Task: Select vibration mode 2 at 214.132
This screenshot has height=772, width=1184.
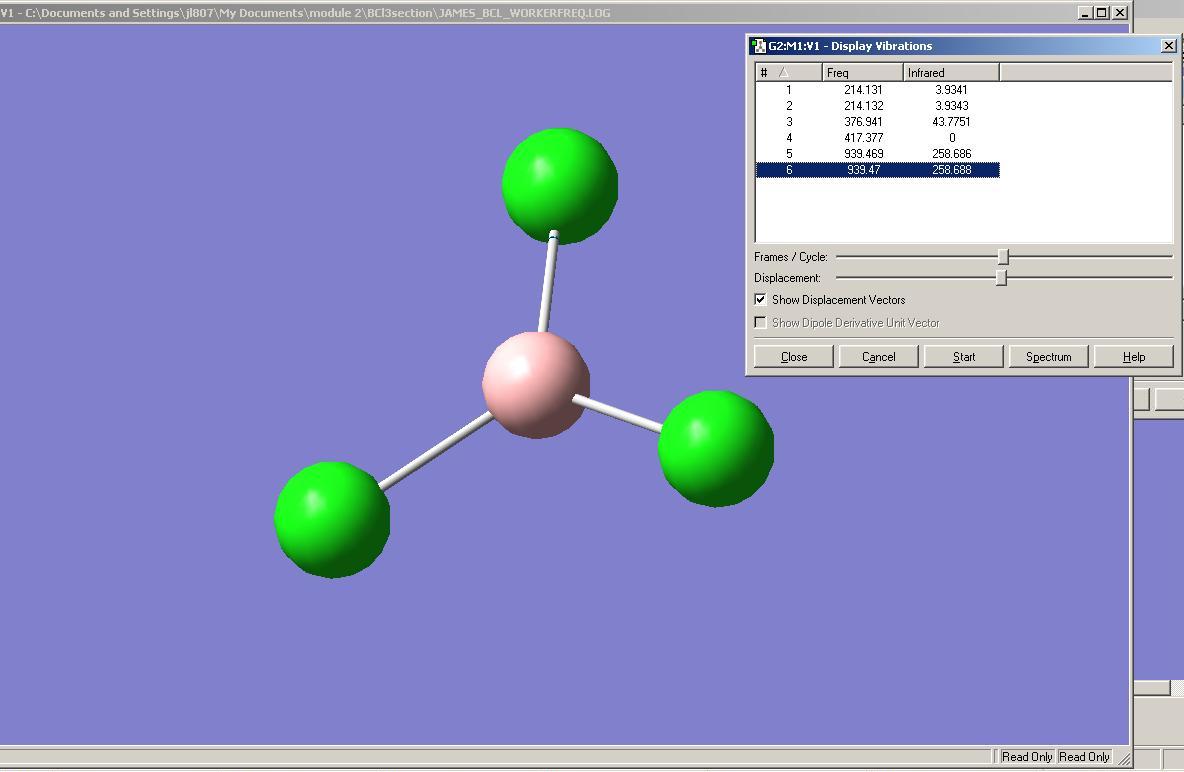Action: coord(877,106)
